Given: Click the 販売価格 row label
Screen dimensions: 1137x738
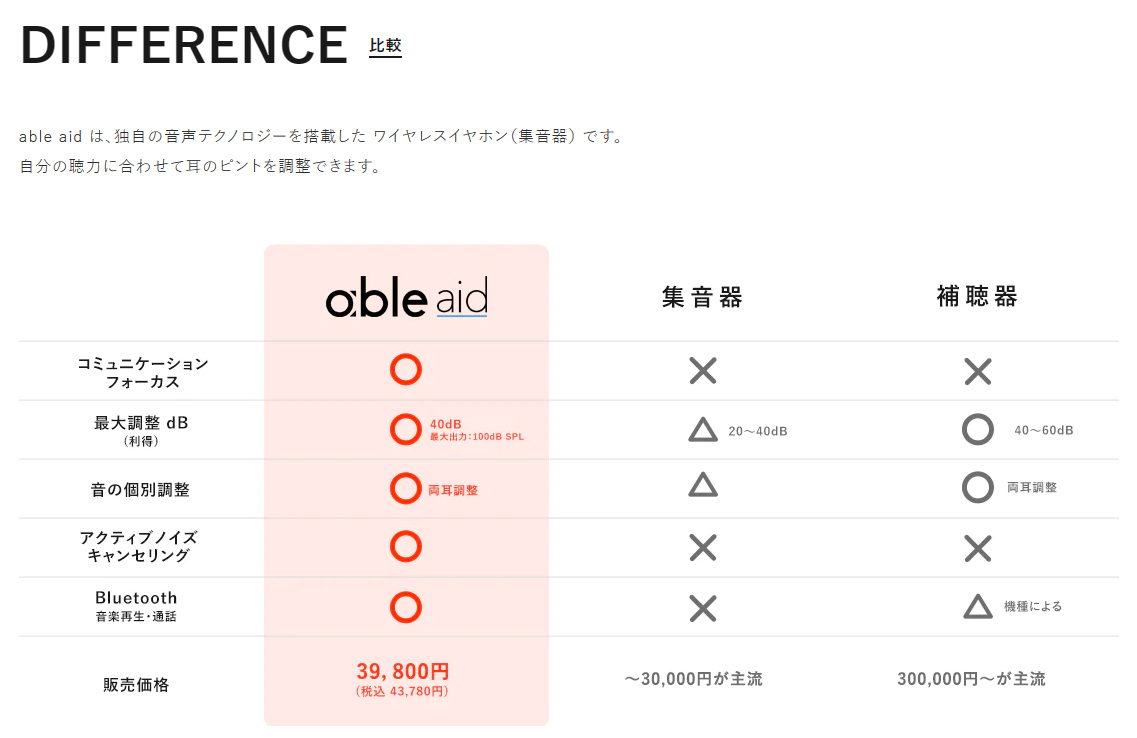Looking at the screenshot, I should [x=136, y=685].
